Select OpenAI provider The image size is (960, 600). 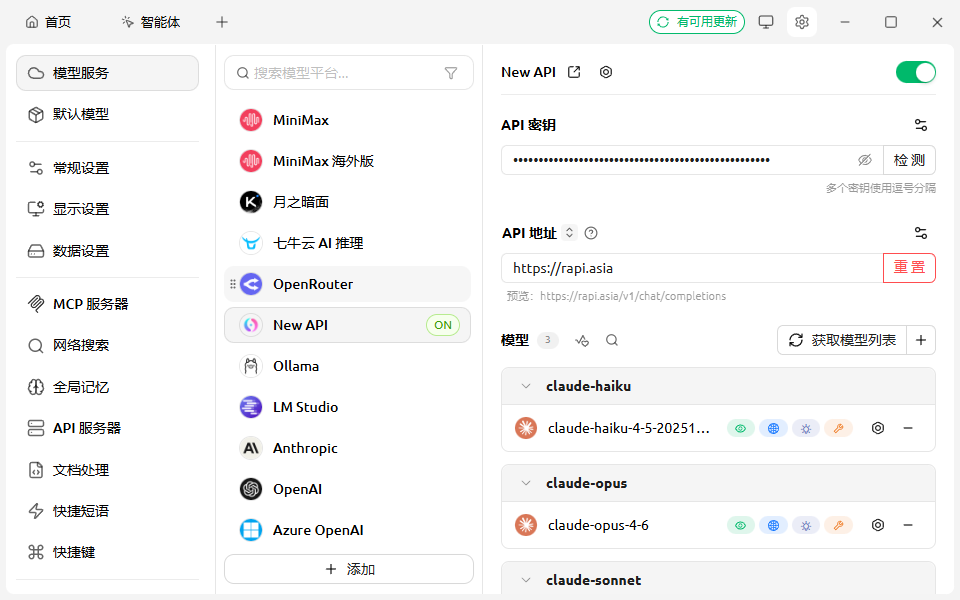click(x=348, y=489)
